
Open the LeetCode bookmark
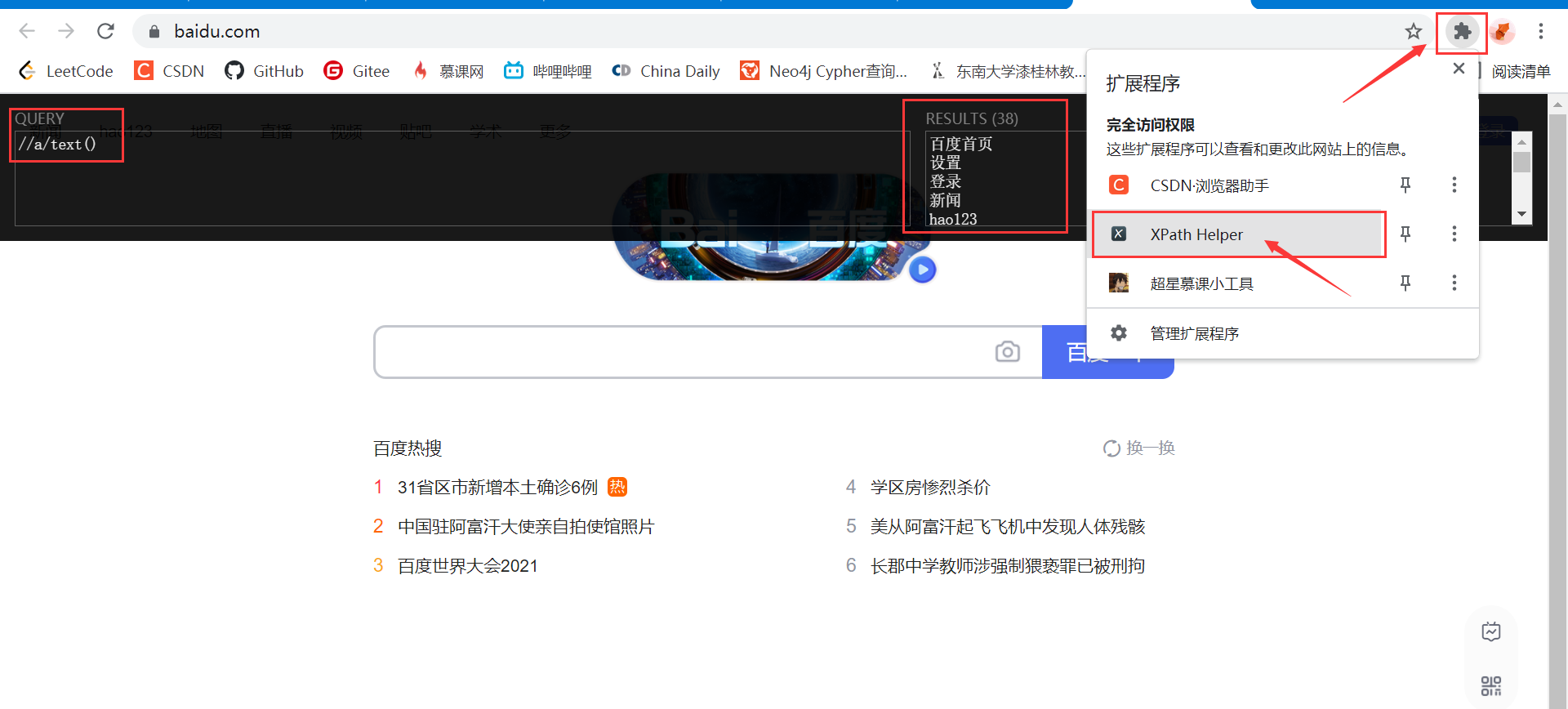pos(66,71)
